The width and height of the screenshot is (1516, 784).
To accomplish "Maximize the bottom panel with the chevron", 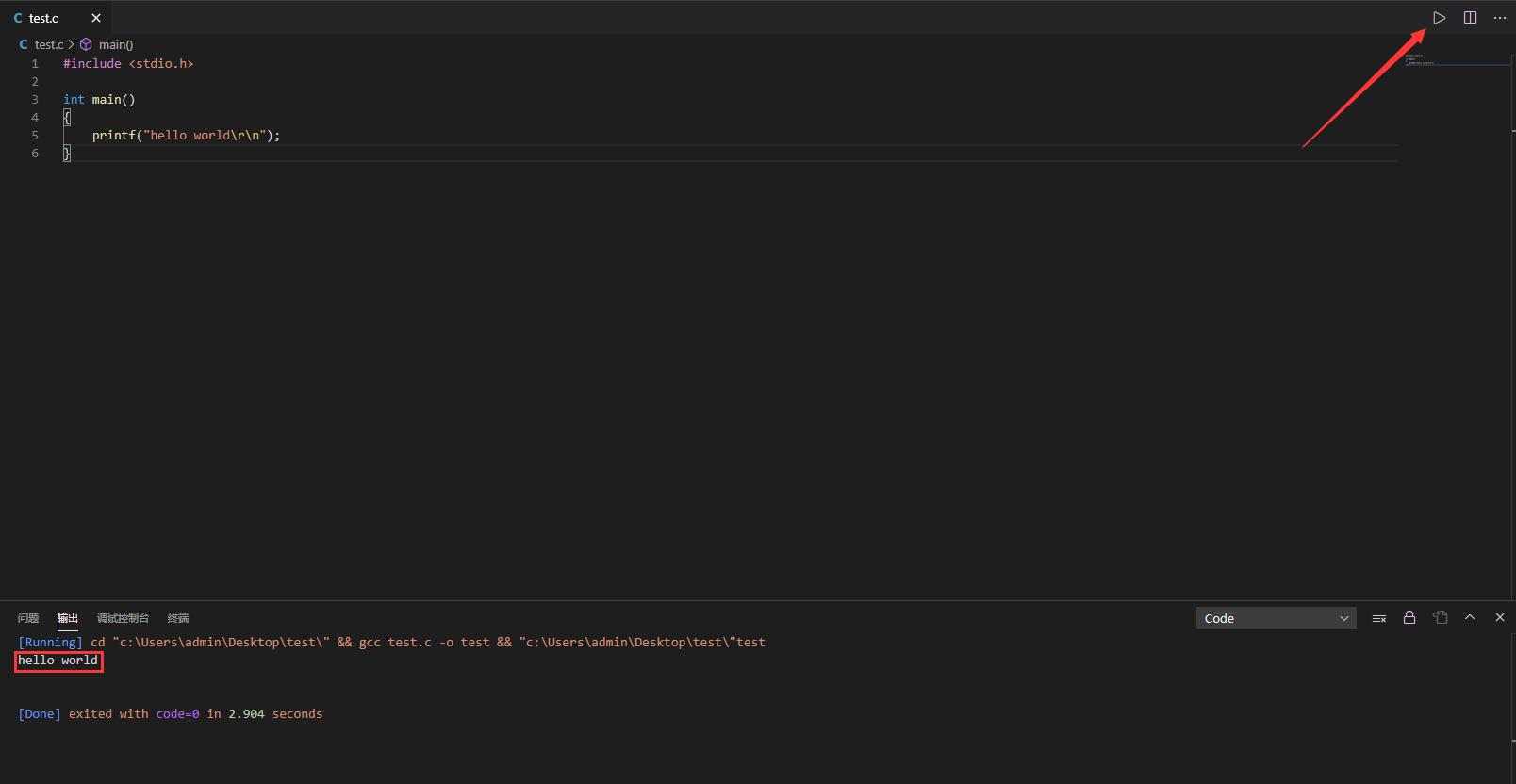I will pyautogui.click(x=1470, y=618).
